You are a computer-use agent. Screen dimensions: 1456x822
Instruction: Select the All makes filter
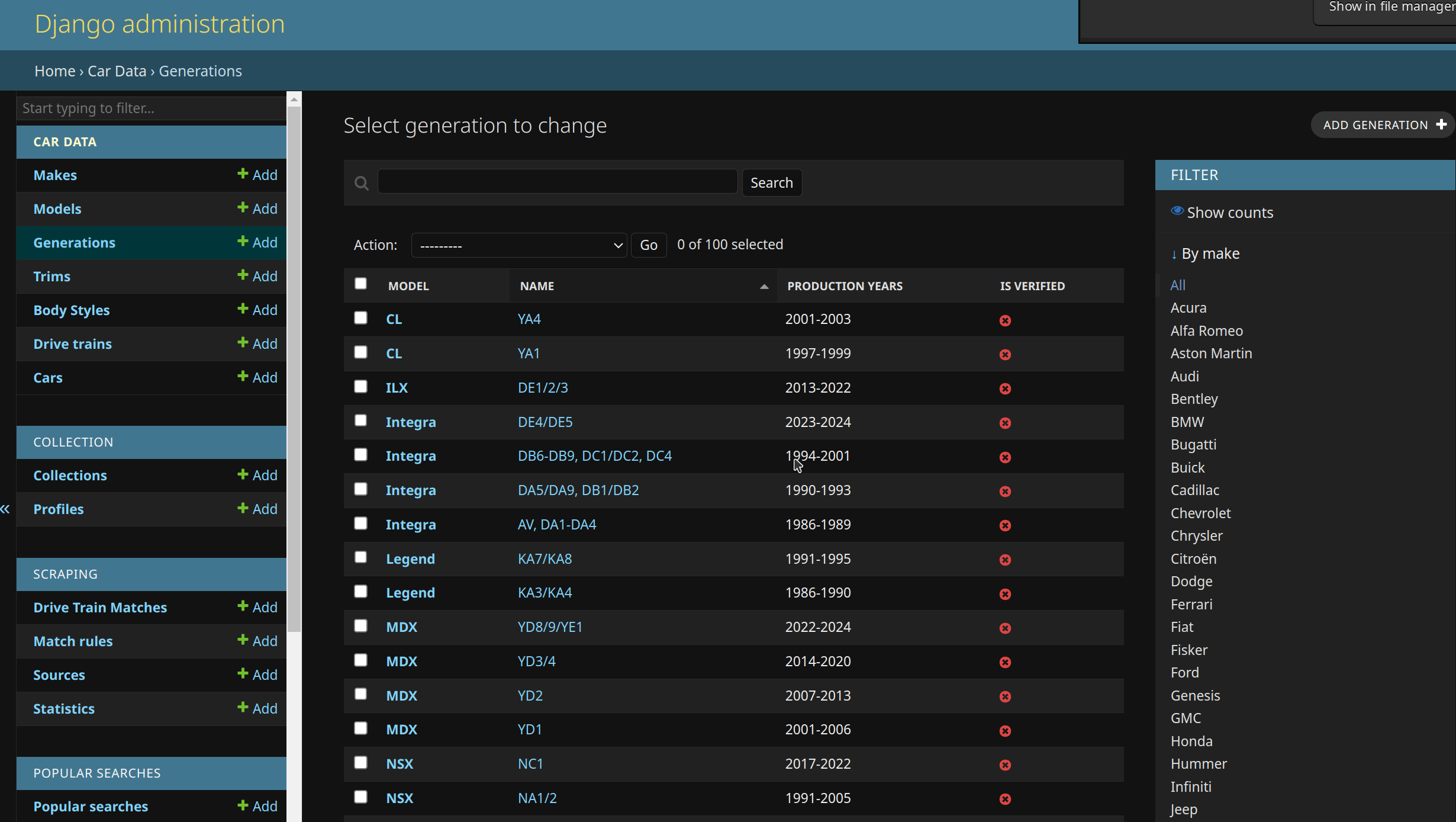pyautogui.click(x=1178, y=285)
